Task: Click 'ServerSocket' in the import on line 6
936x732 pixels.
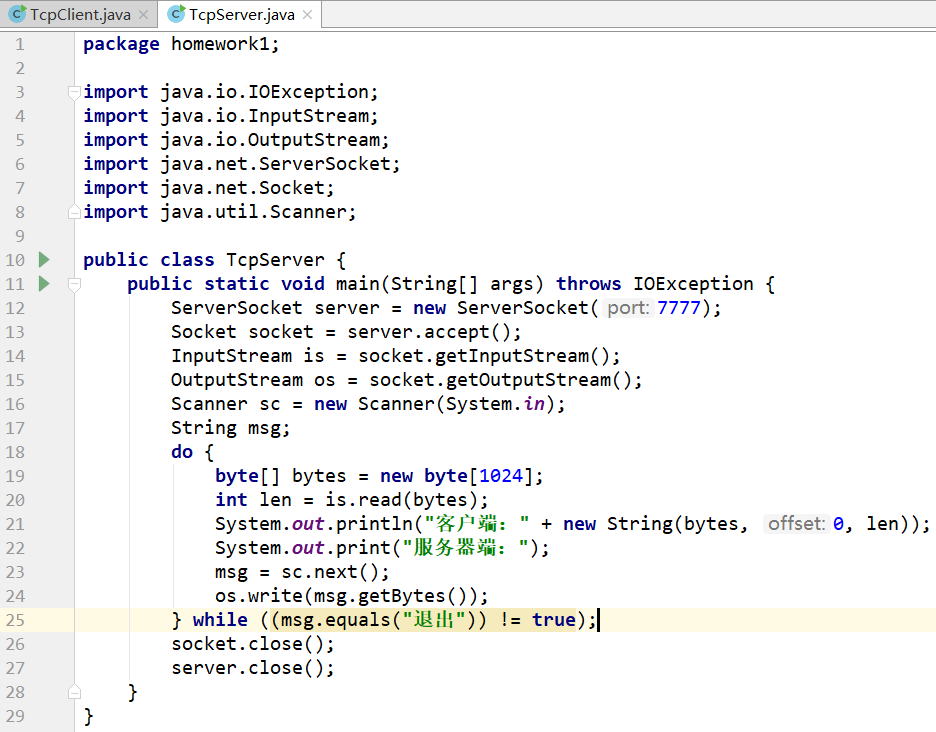Action: (325, 164)
